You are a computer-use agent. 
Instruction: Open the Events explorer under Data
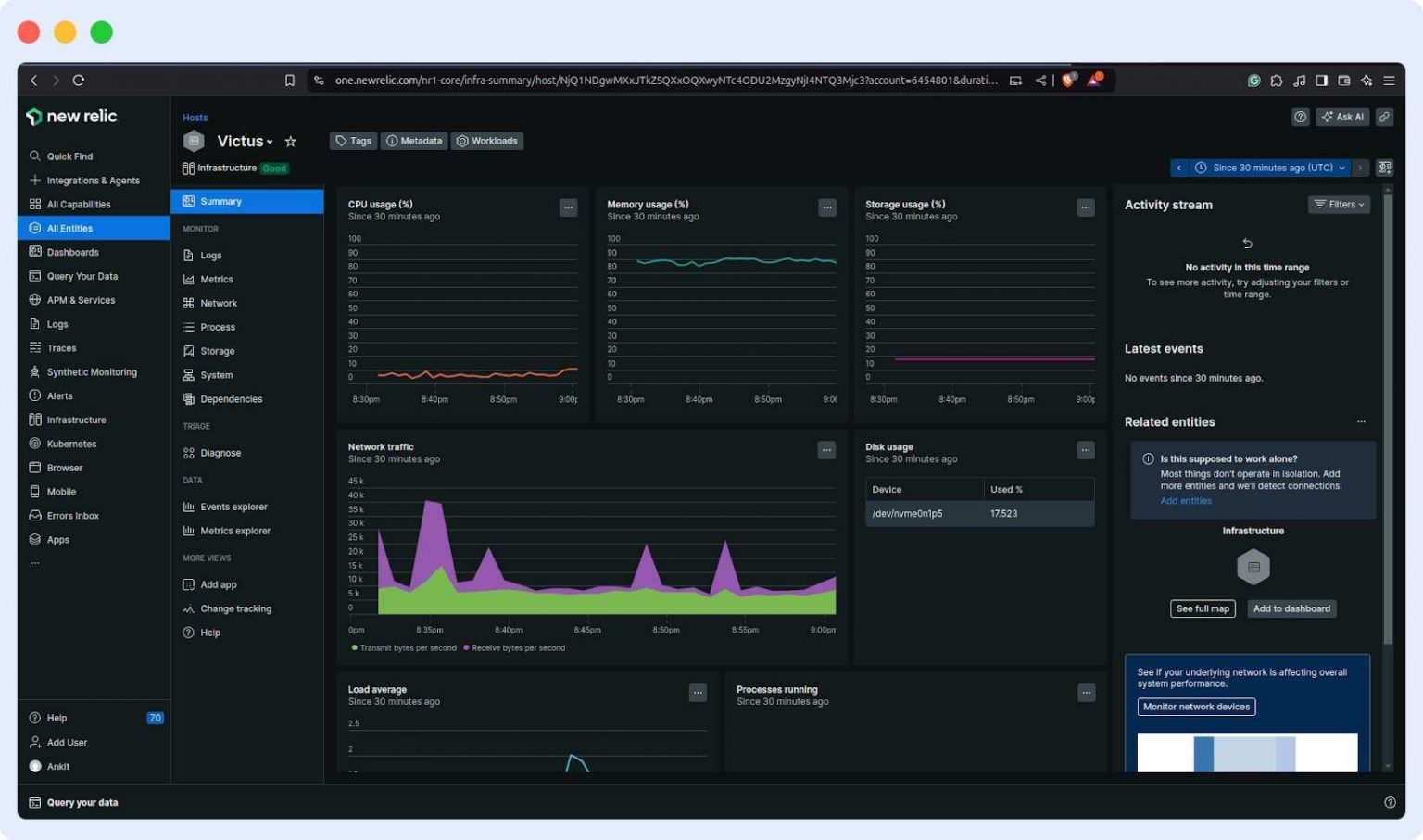233,507
